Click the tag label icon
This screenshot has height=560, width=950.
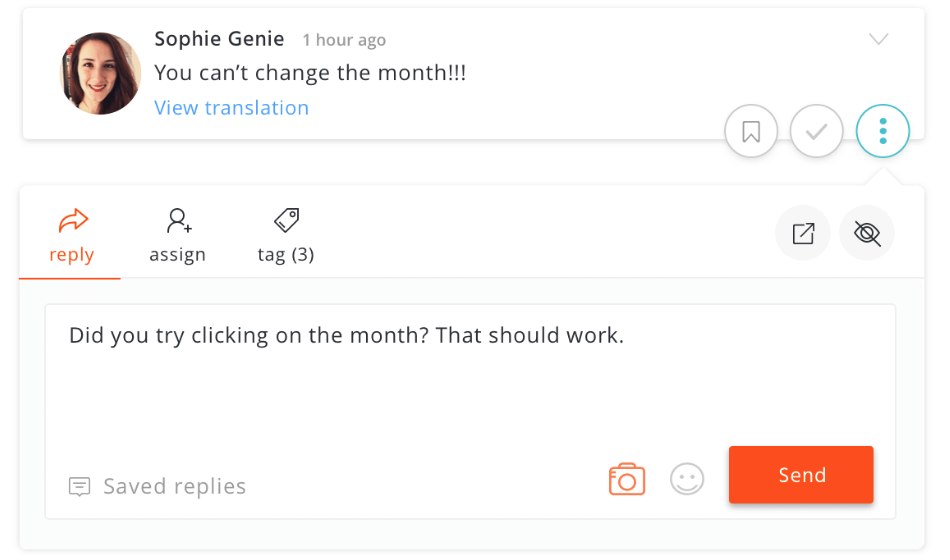(x=286, y=220)
